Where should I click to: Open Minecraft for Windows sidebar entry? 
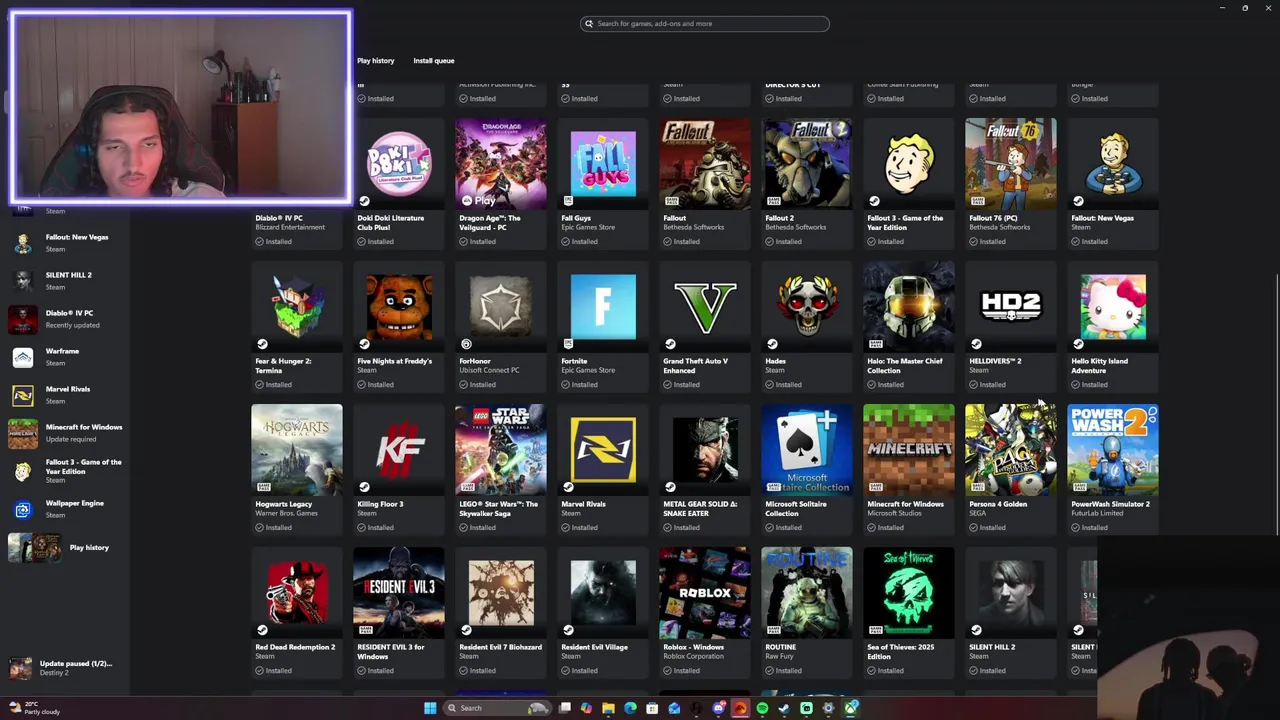(x=65, y=433)
